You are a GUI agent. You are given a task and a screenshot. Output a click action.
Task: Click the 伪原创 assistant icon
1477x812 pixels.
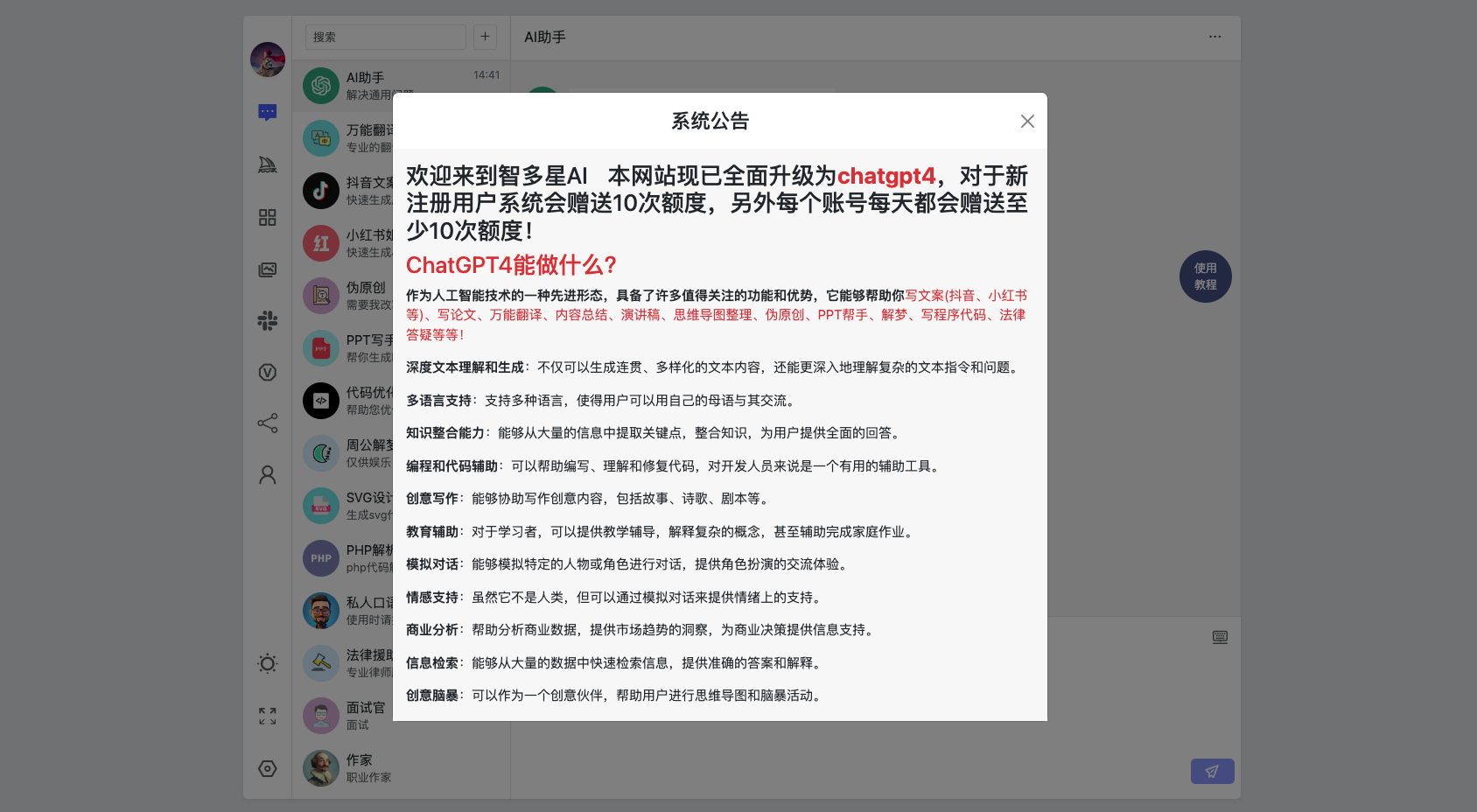point(321,296)
